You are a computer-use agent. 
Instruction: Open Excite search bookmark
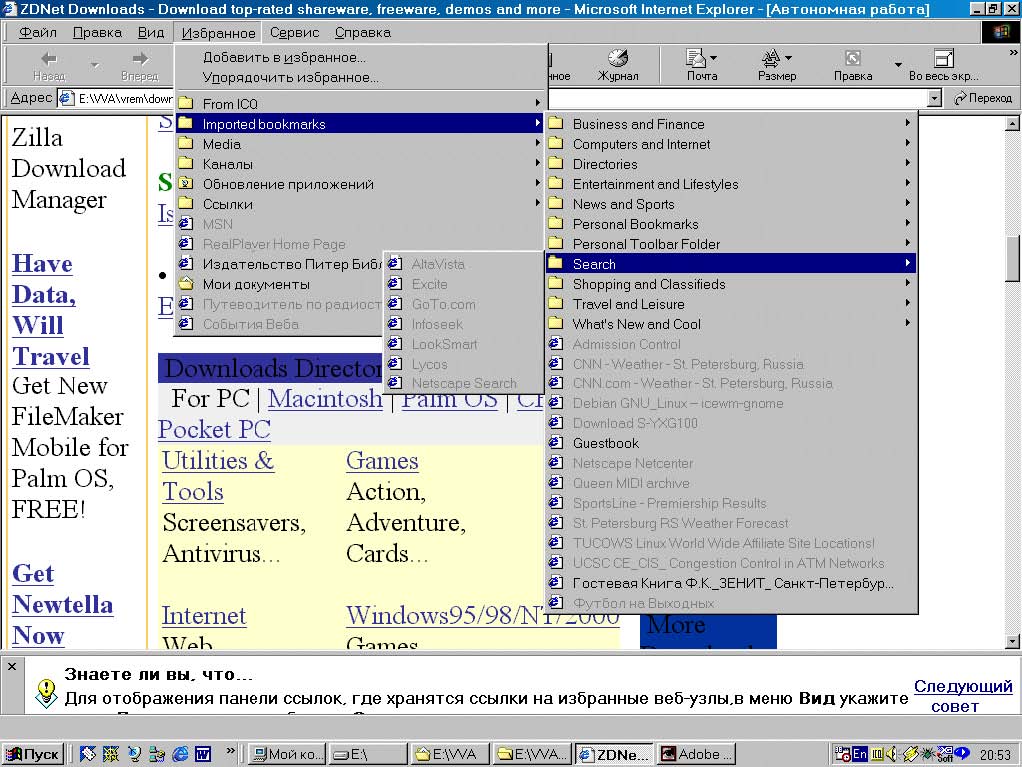pos(463,284)
